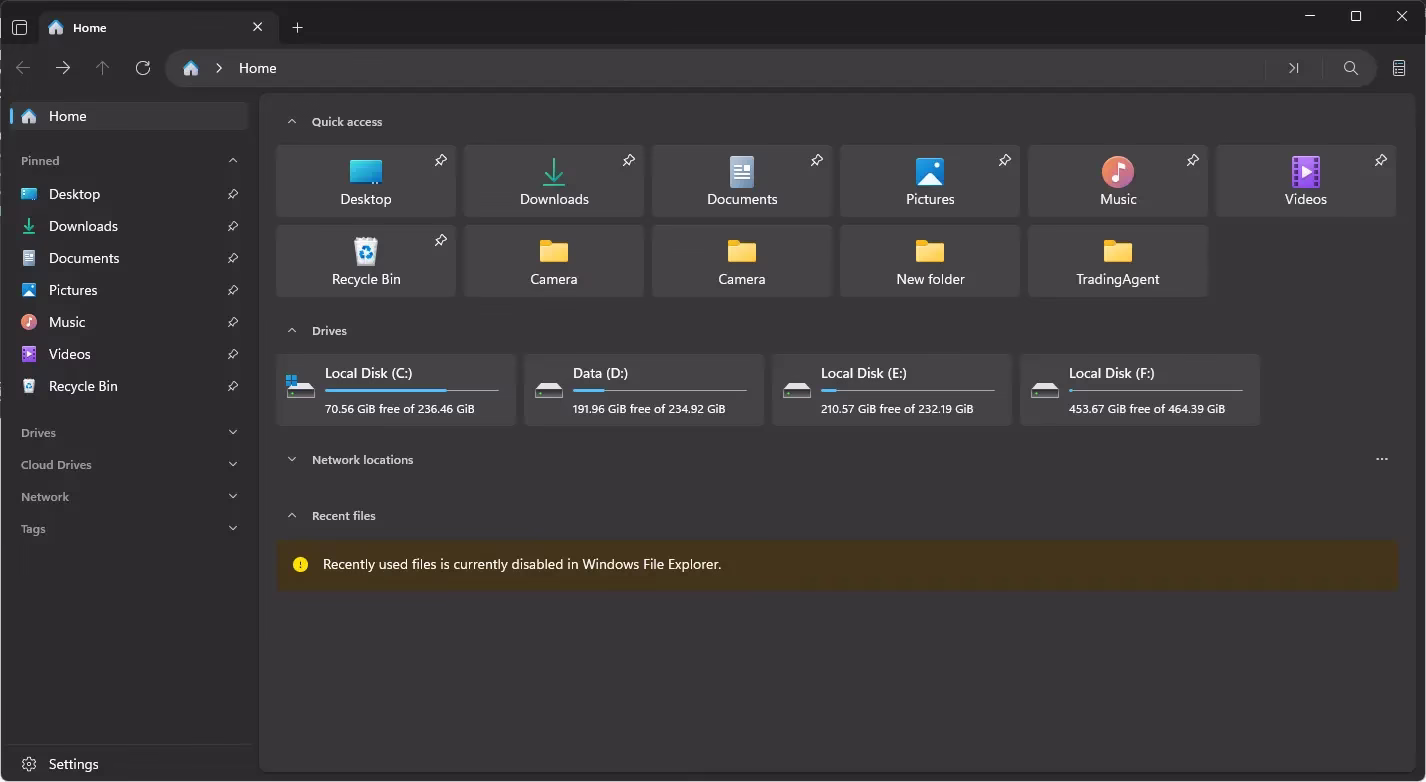Open the search magnifier icon
Image resolution: width=1426 pixels, height=782 pixels.
pyautogui.click(x=1350, y=68)
